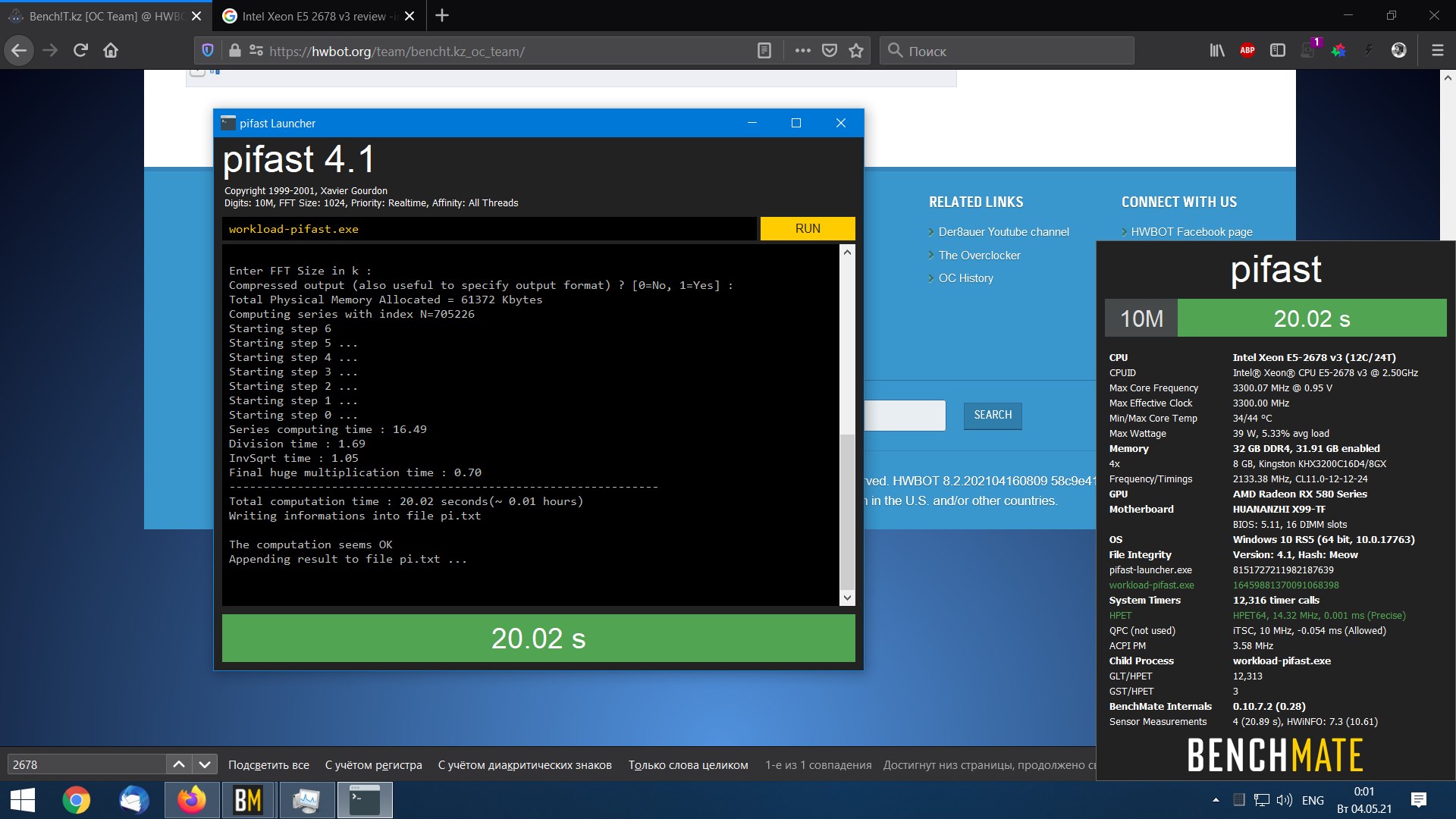
Task: Click 10M label in BenchMate panel
Action: [x=1141, y=318]
